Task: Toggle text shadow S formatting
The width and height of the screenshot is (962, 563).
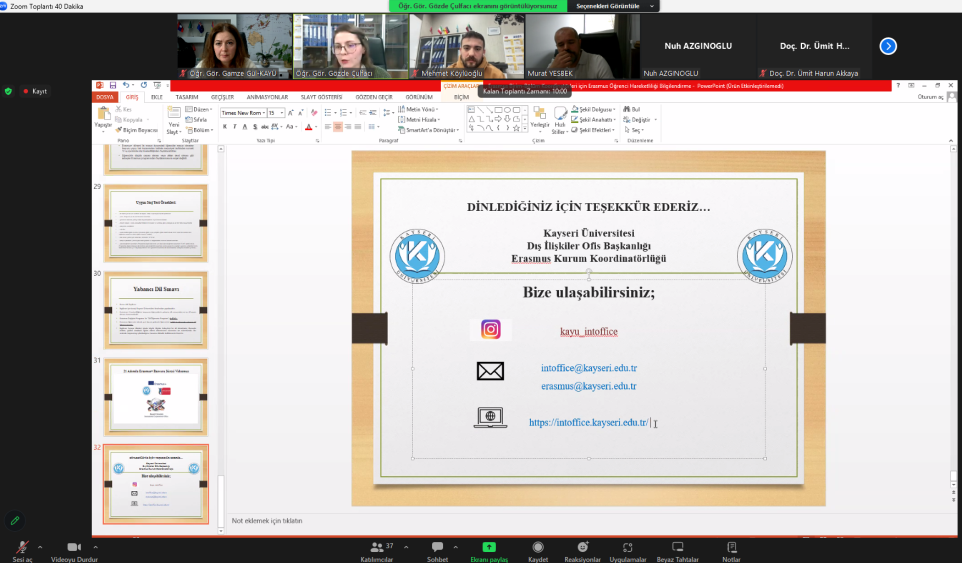Action: (255, 127)
